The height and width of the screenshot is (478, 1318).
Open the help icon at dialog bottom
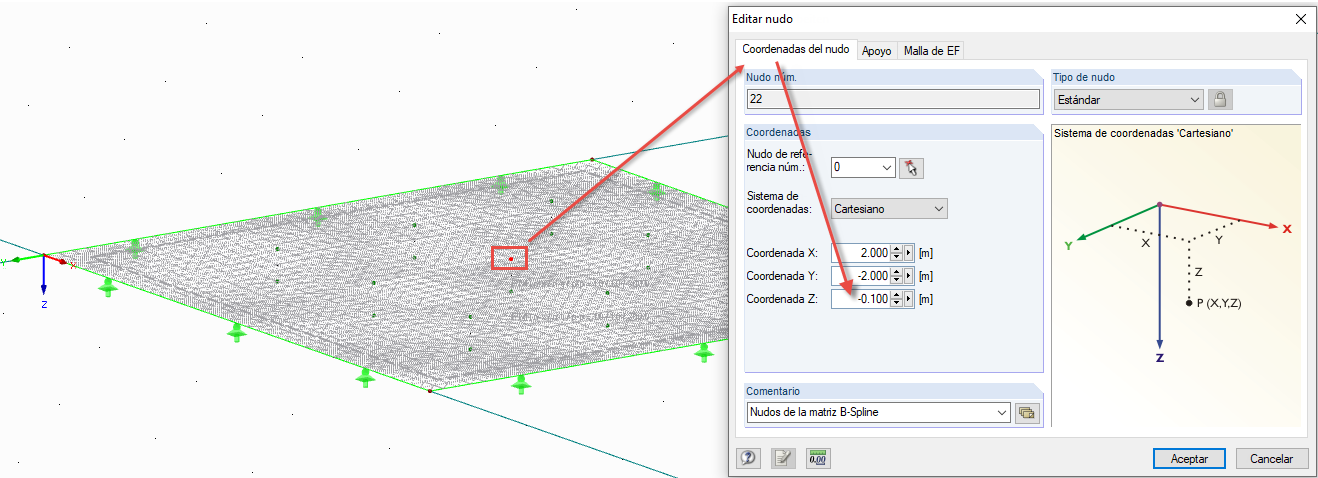pyautogui.click(x=747, y=458)
